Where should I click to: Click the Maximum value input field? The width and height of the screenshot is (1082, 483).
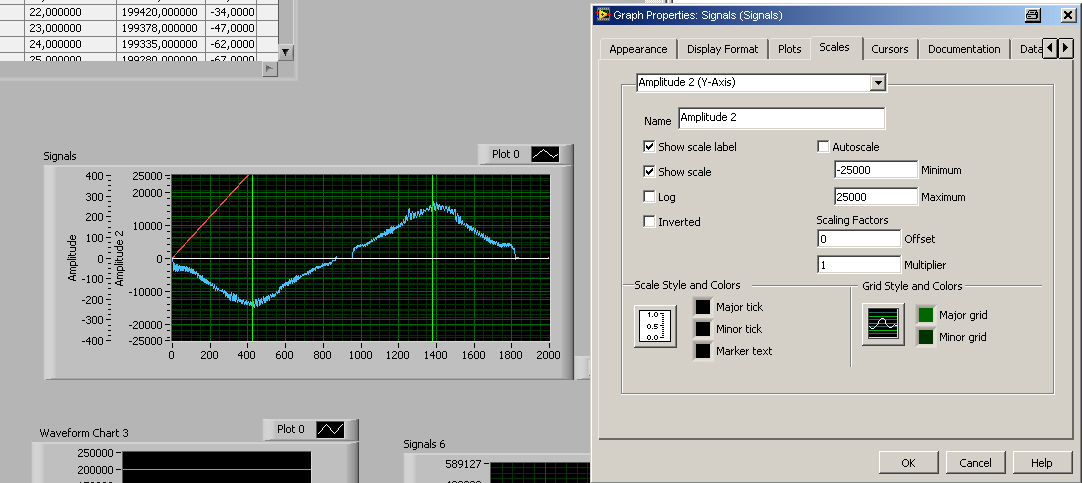[875, 197]
